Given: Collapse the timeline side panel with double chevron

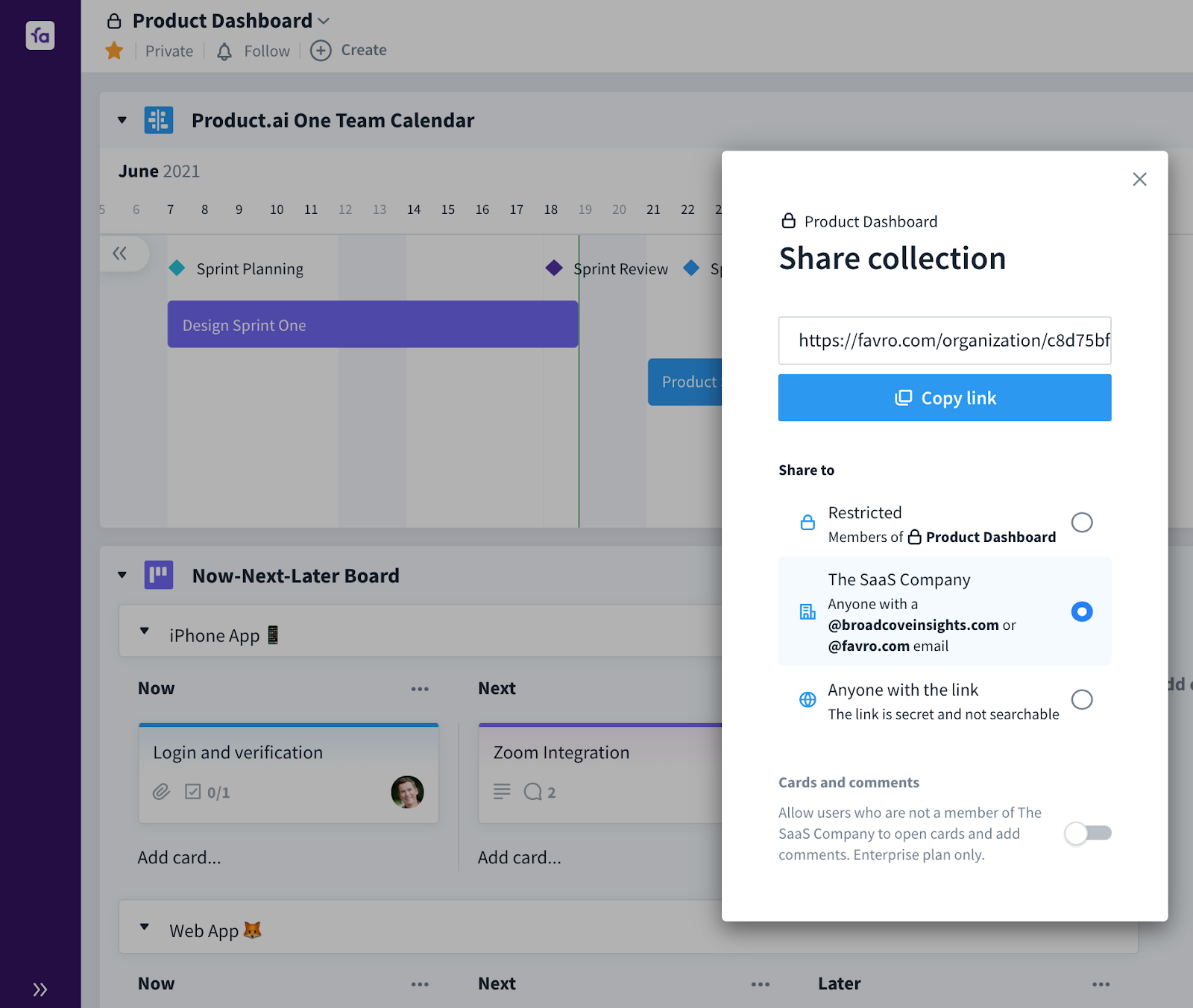Looking at the screenshot, I should (120, 253).
